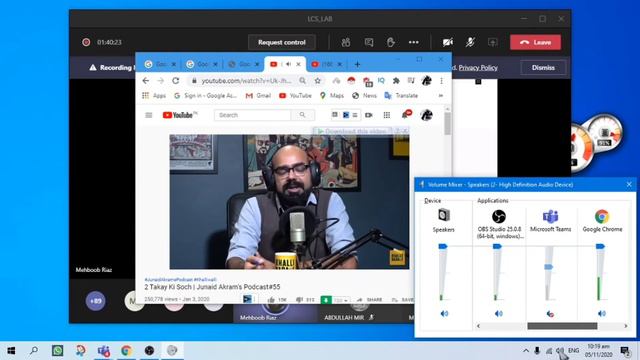
Task: Click the red Leave button
Action: pos(535,42)
